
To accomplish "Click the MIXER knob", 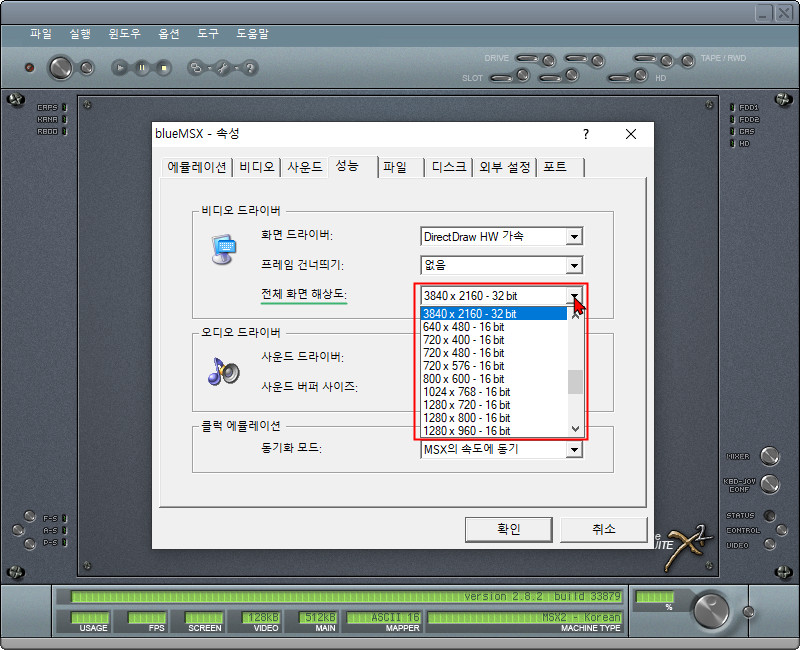I will point(769,456).
